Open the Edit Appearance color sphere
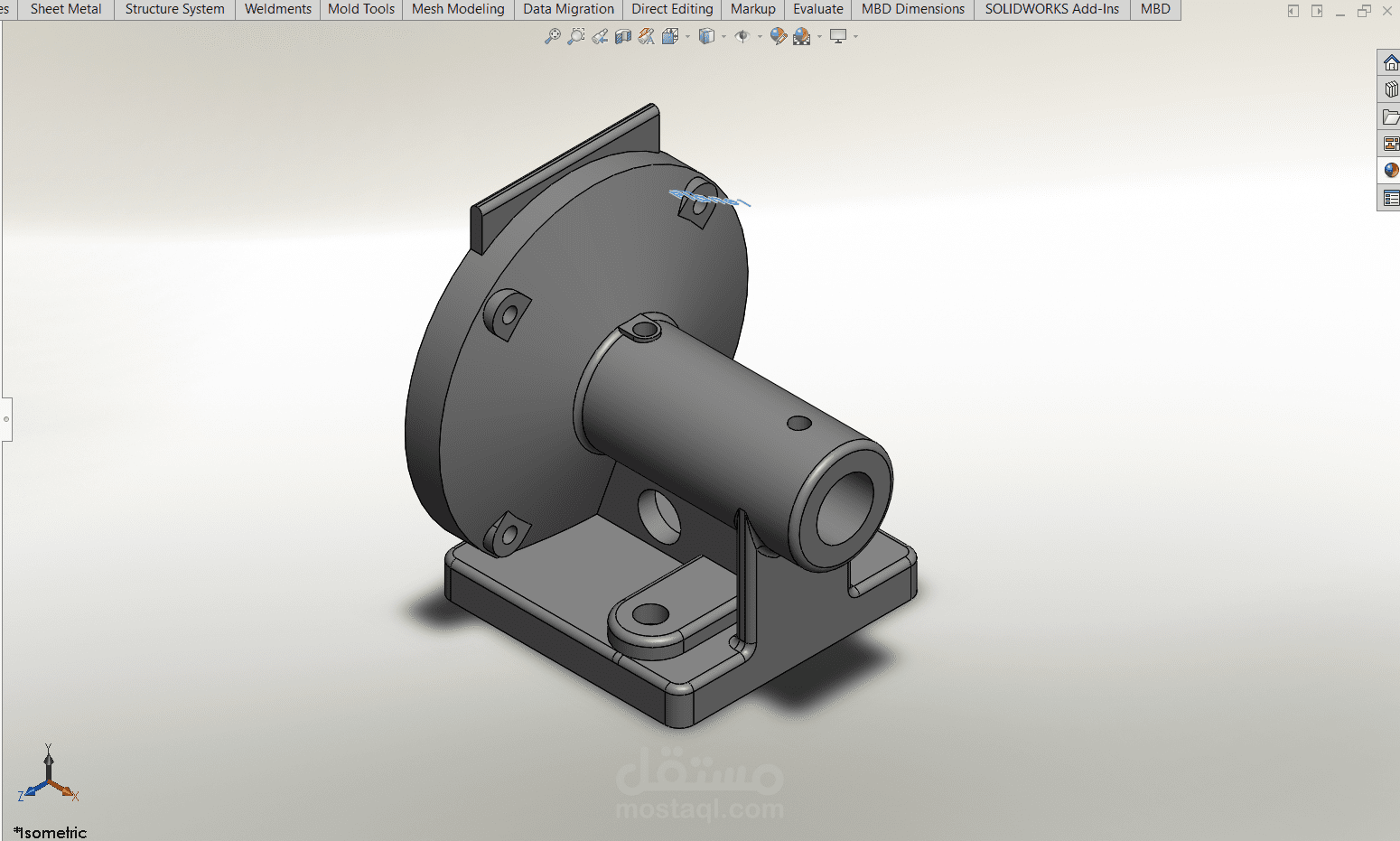Image resolution: width=1400 pixels, height=841 pixels. pos(778,36)
